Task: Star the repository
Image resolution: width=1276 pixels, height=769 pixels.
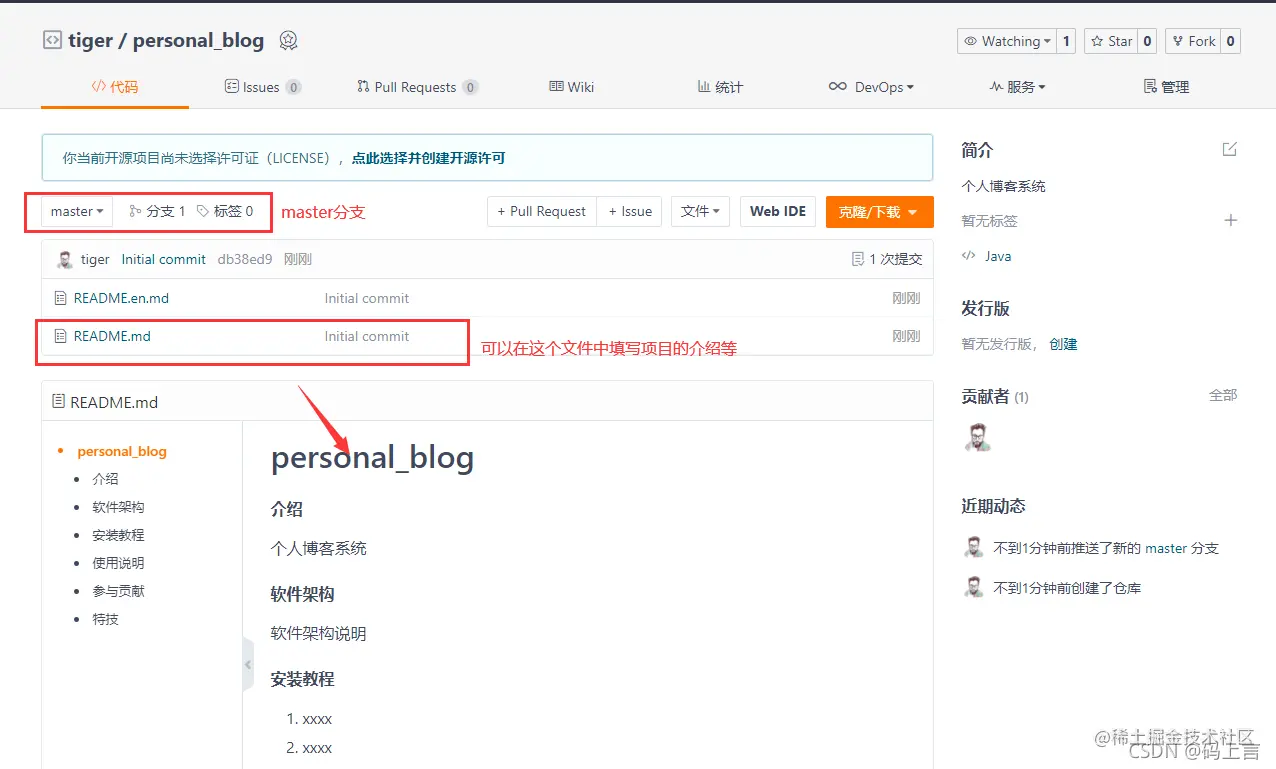Action: point(1111,41)
